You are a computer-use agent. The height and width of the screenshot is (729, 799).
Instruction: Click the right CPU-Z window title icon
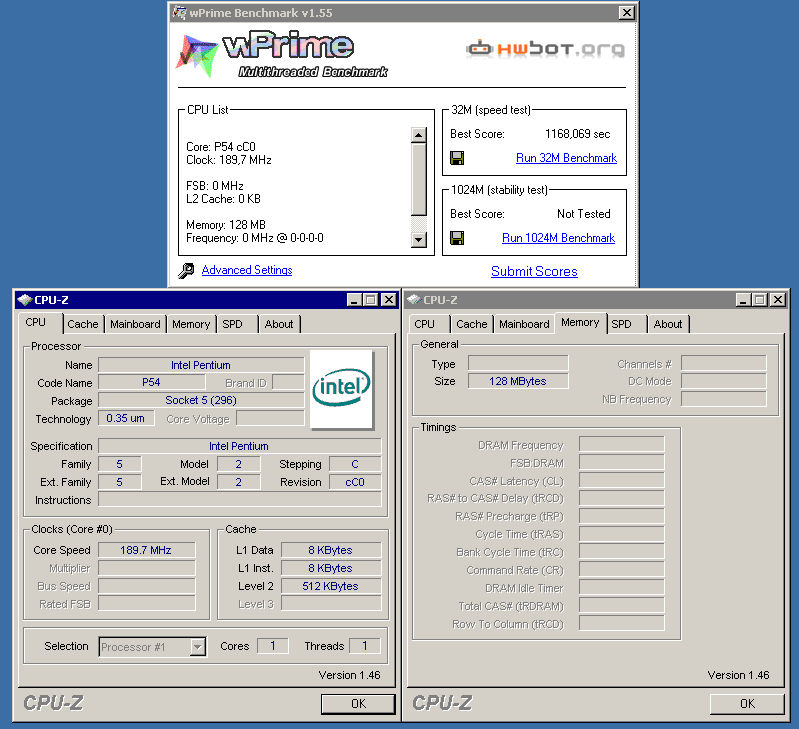[x=414, y=300]
